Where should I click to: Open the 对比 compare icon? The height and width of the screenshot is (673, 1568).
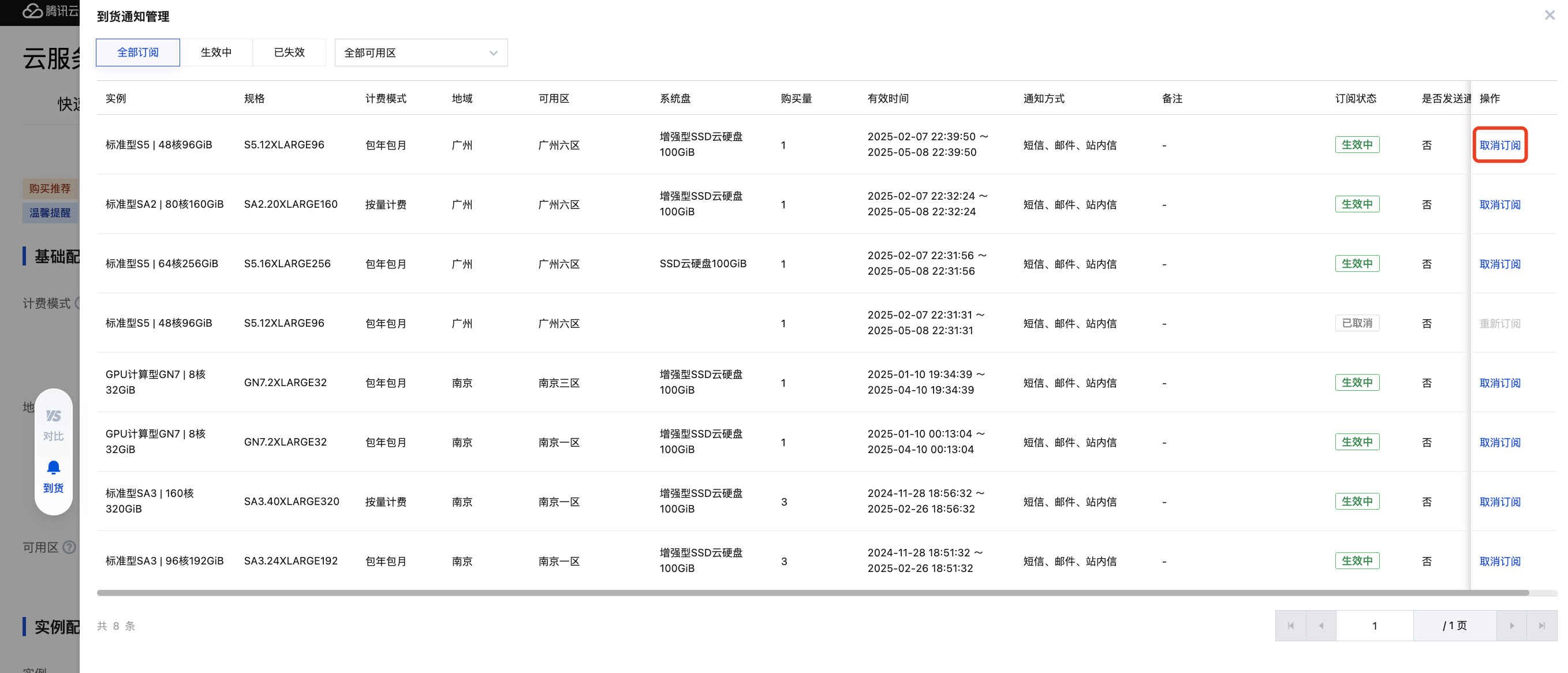54,425
